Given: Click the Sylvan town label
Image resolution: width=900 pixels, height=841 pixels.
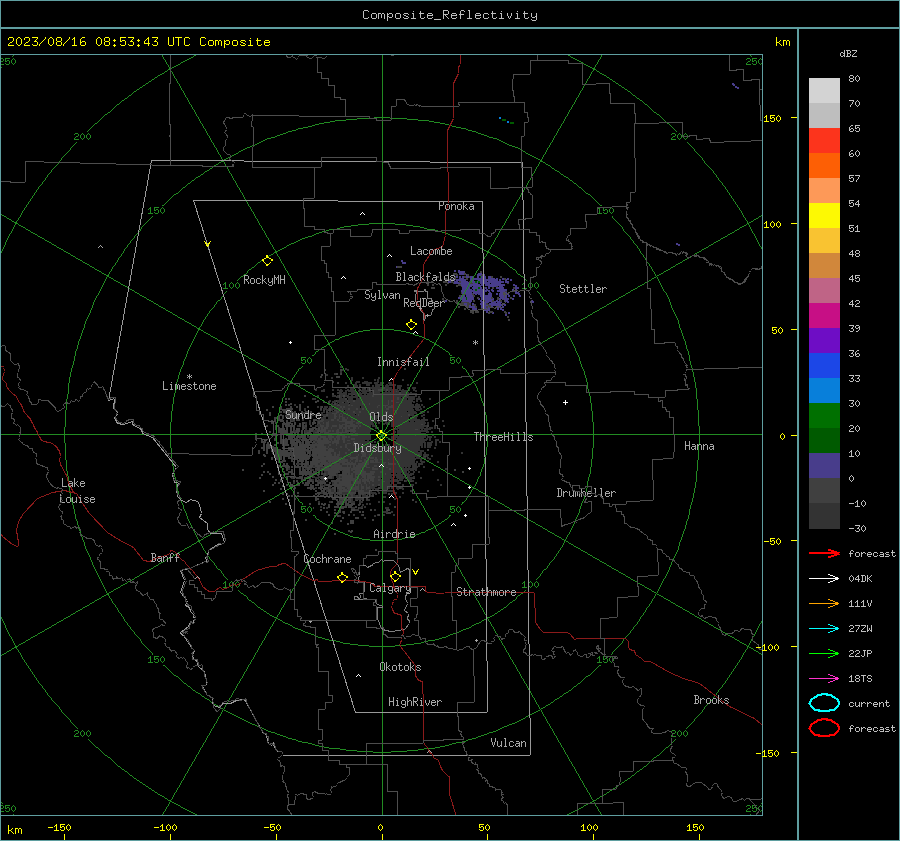Looking at the screenshot, I should click(382, 295).
